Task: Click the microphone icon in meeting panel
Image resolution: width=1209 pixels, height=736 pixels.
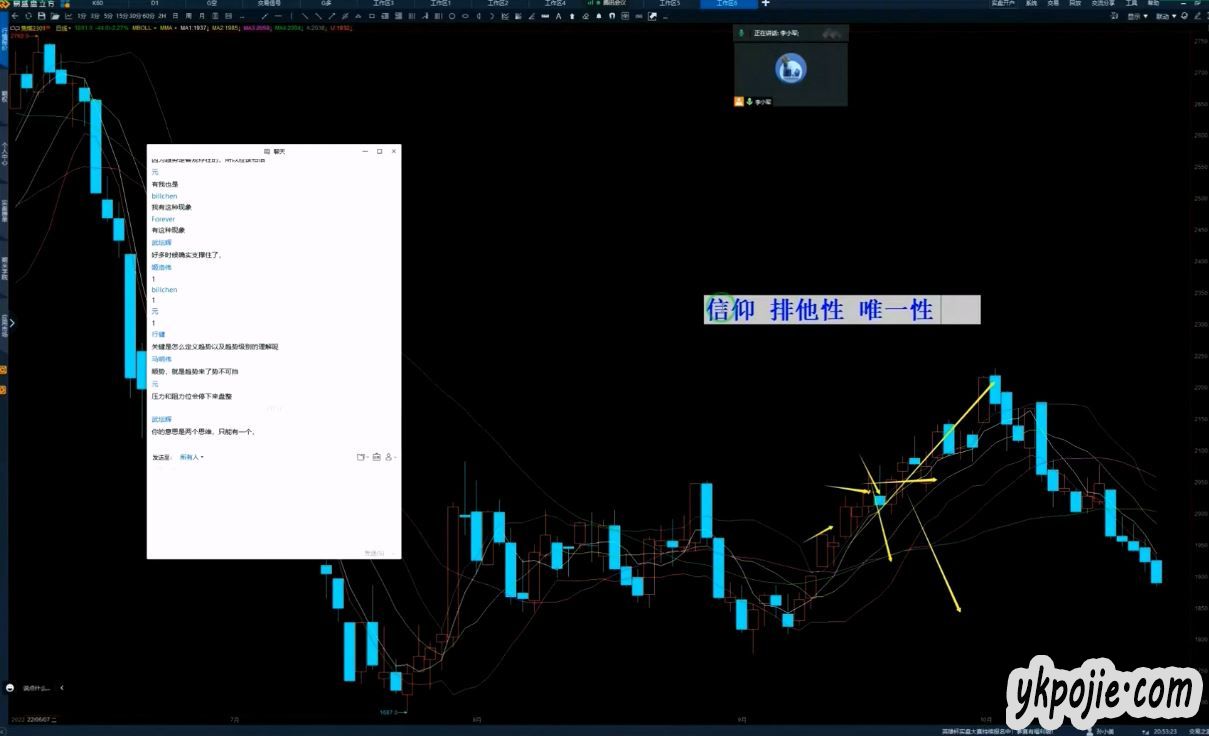Action: pyautogui.click(x=740, y=33)
